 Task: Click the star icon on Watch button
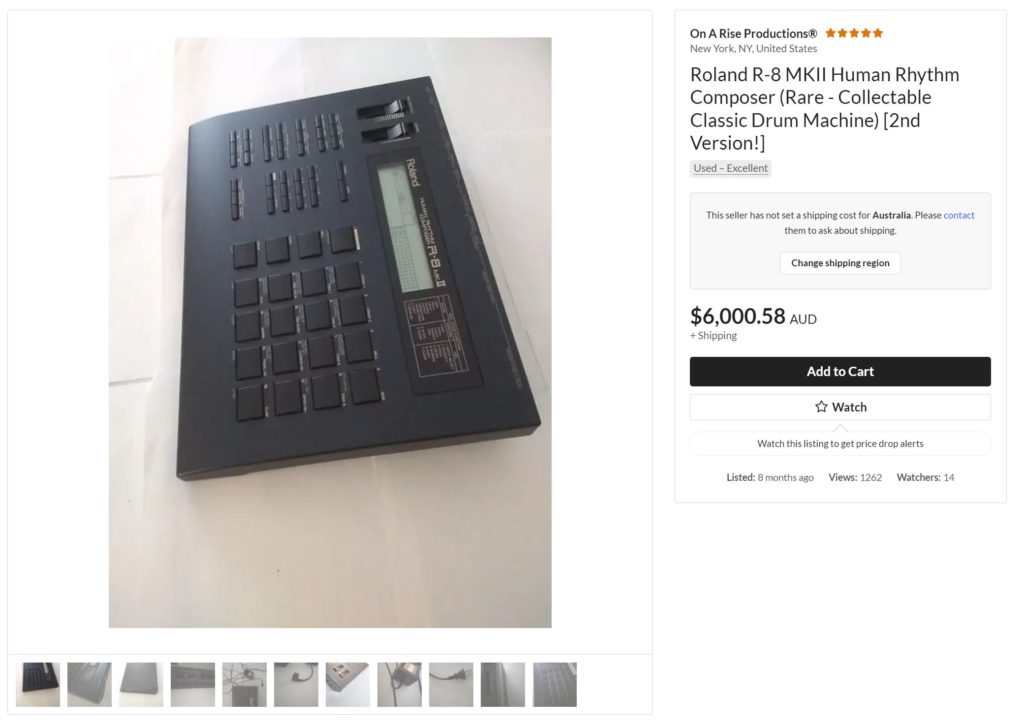(x=821, y=407)
